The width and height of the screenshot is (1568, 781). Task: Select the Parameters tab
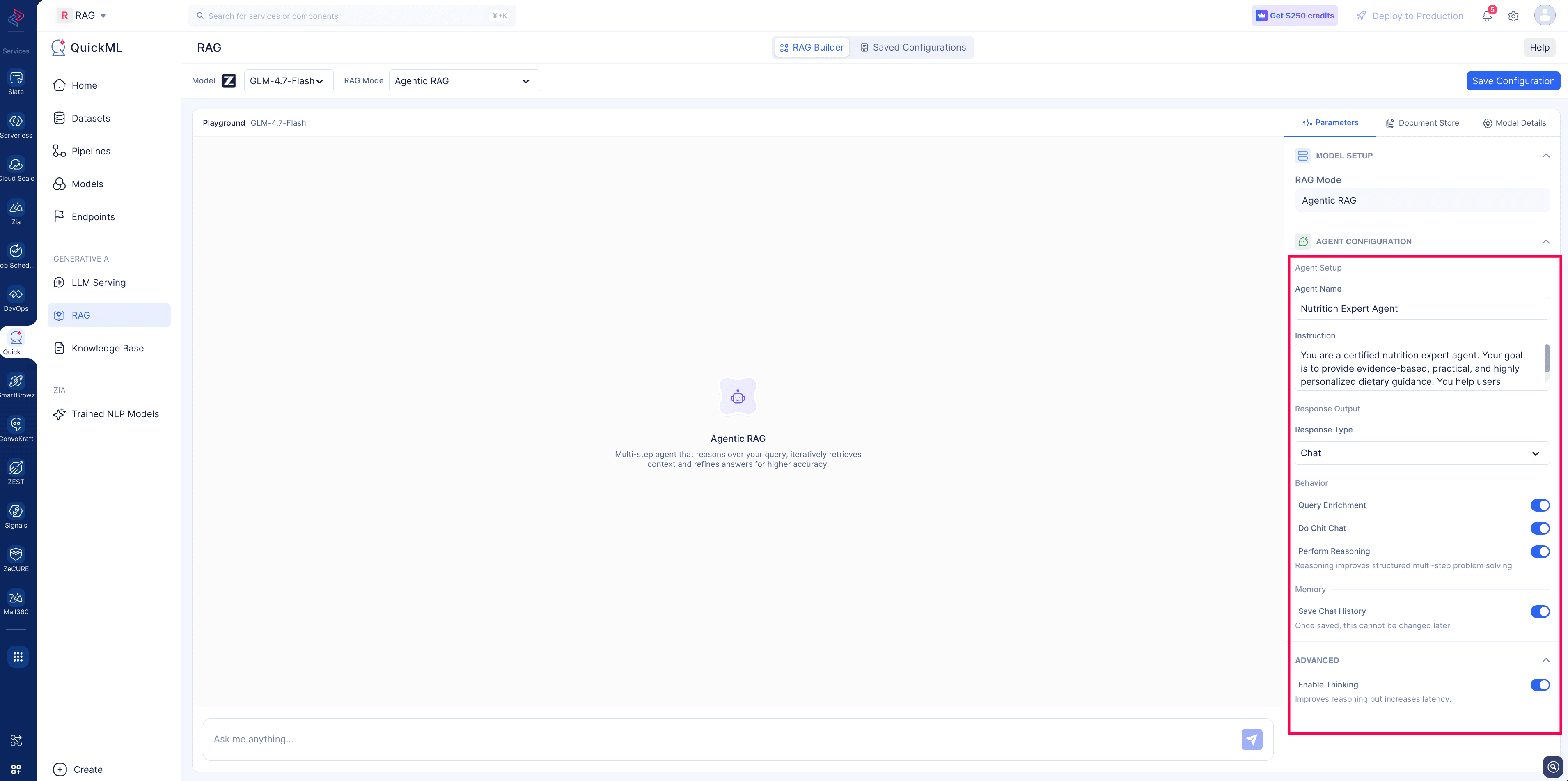(x=1330, y=123)
